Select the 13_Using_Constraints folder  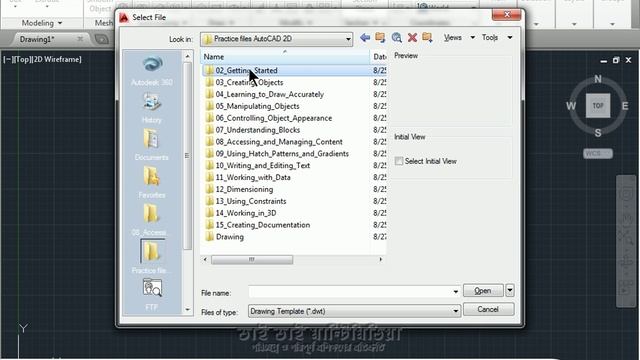click(251, 201)
